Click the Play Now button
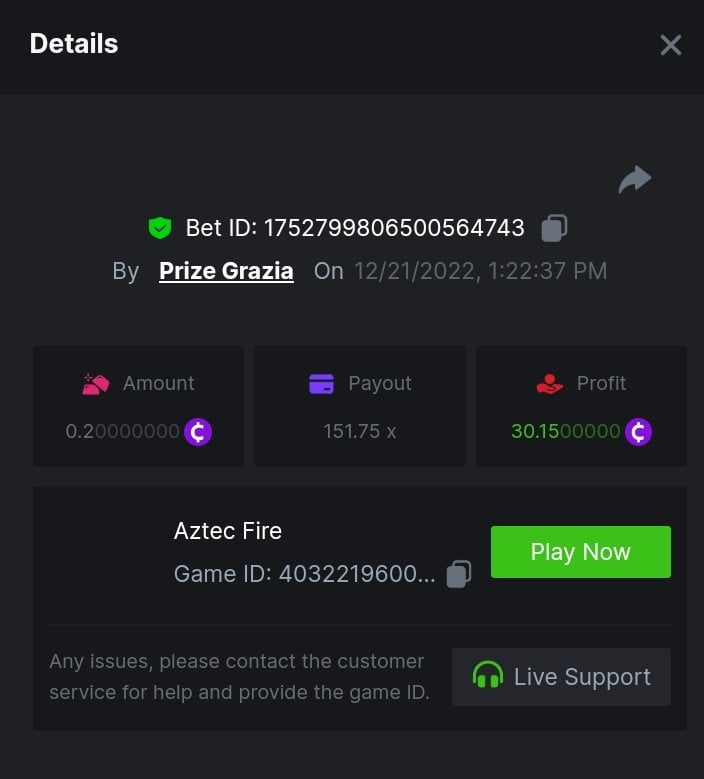 580,551
